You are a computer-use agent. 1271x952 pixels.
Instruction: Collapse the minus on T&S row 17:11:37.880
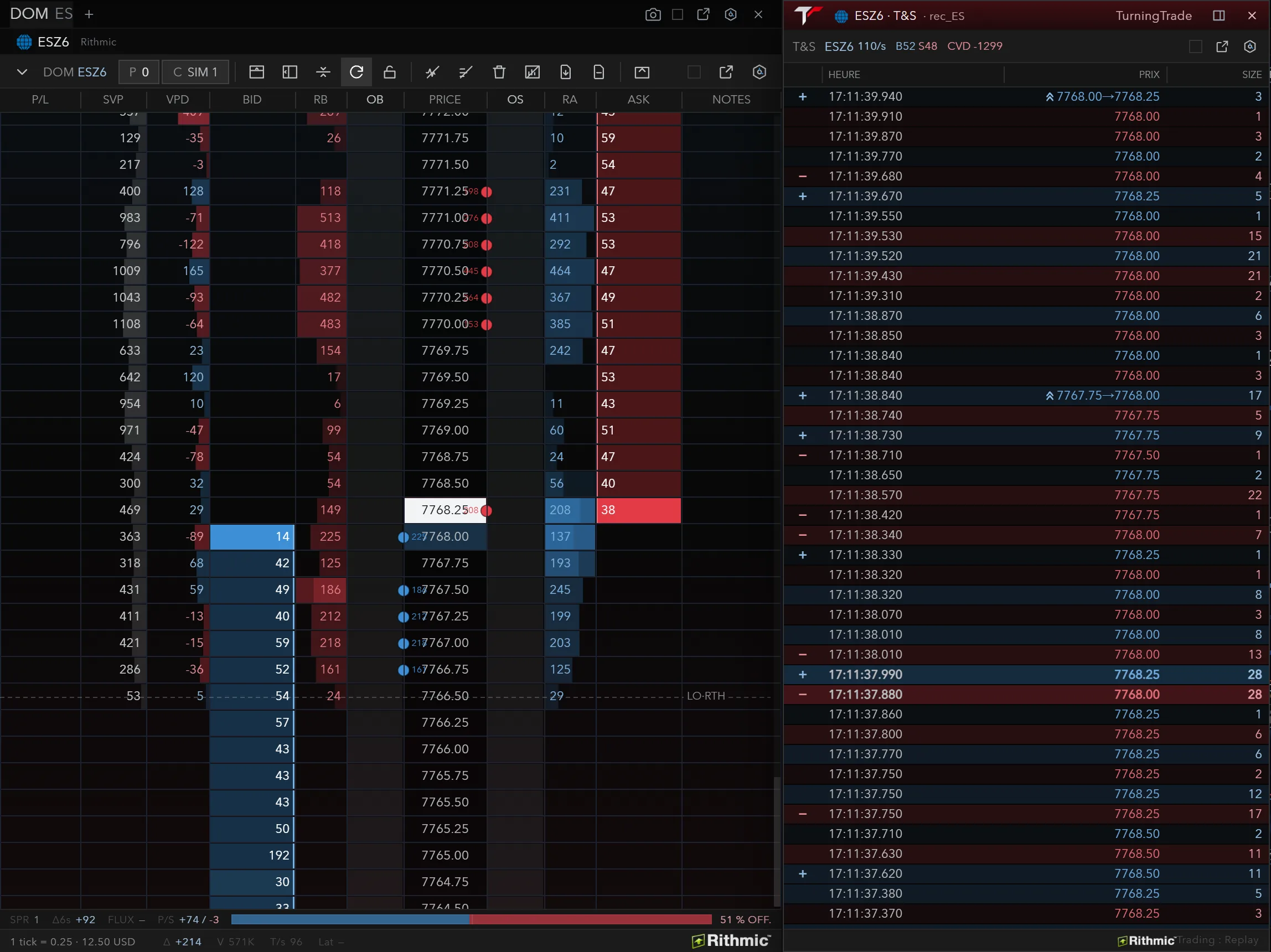(803, 694)
